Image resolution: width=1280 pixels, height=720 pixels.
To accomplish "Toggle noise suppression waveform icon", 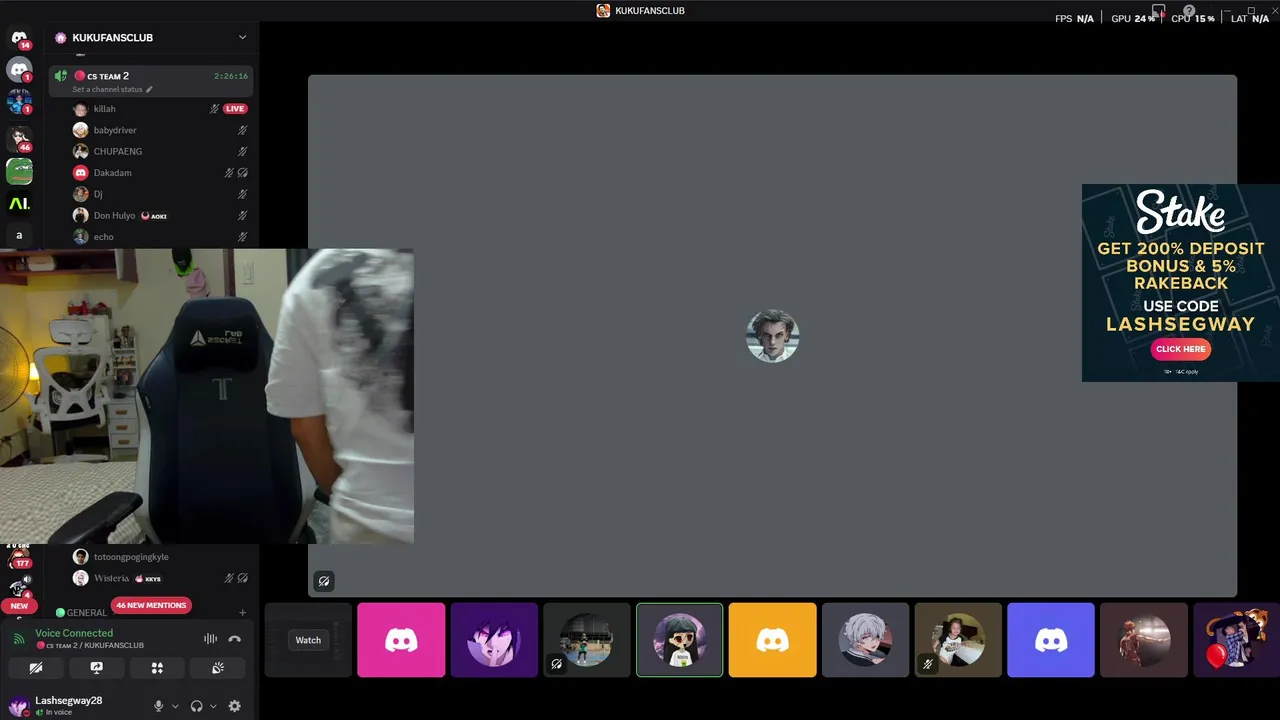I will point(210,639).
